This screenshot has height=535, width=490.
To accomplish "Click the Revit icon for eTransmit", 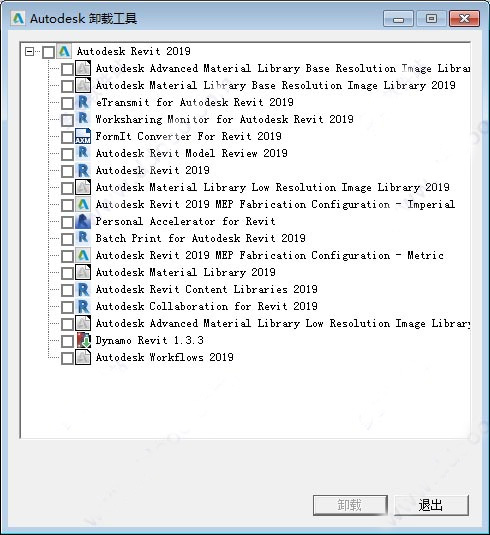I will (83, 102).
